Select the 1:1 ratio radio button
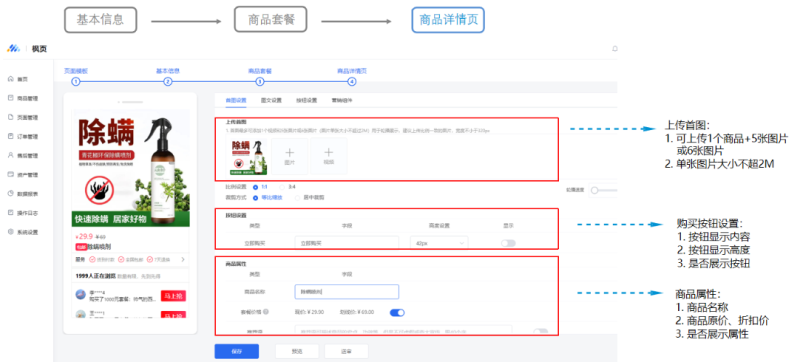This screenshot has height=362, width=800. click(256, 187)
